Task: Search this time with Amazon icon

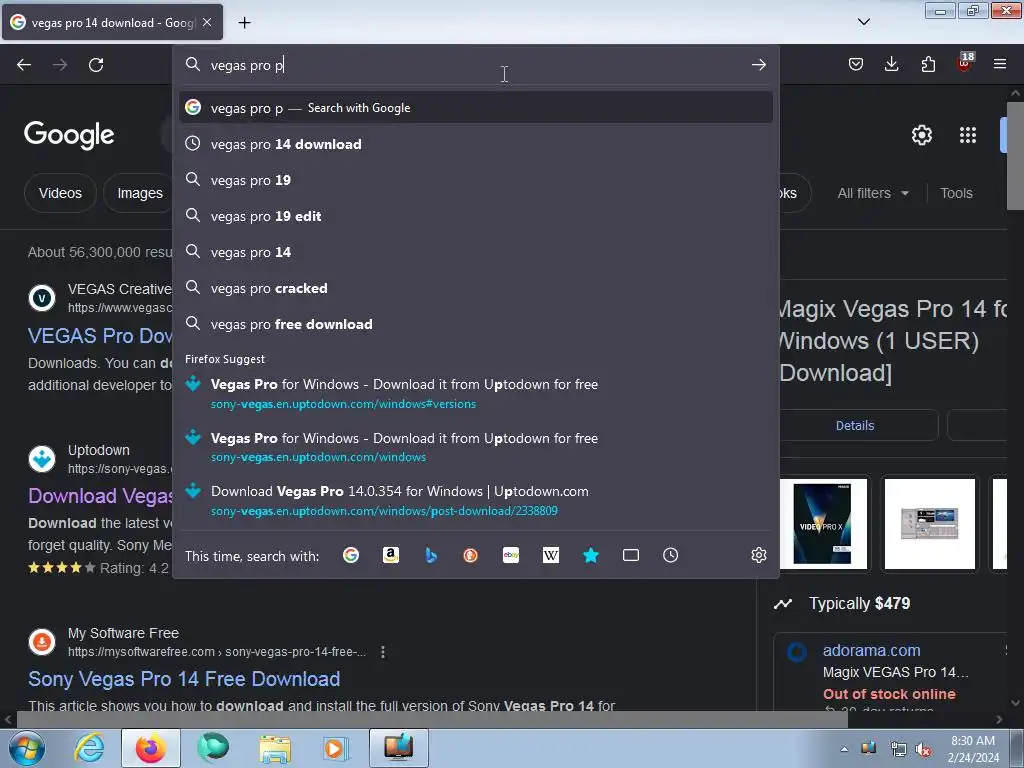Action: click(391, 555)
